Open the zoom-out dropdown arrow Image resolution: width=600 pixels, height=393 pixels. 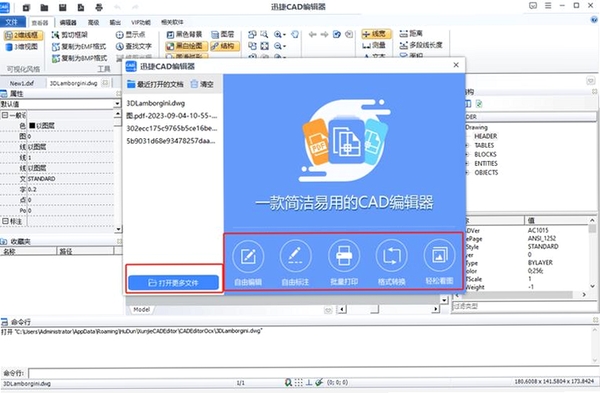(285, 46)
